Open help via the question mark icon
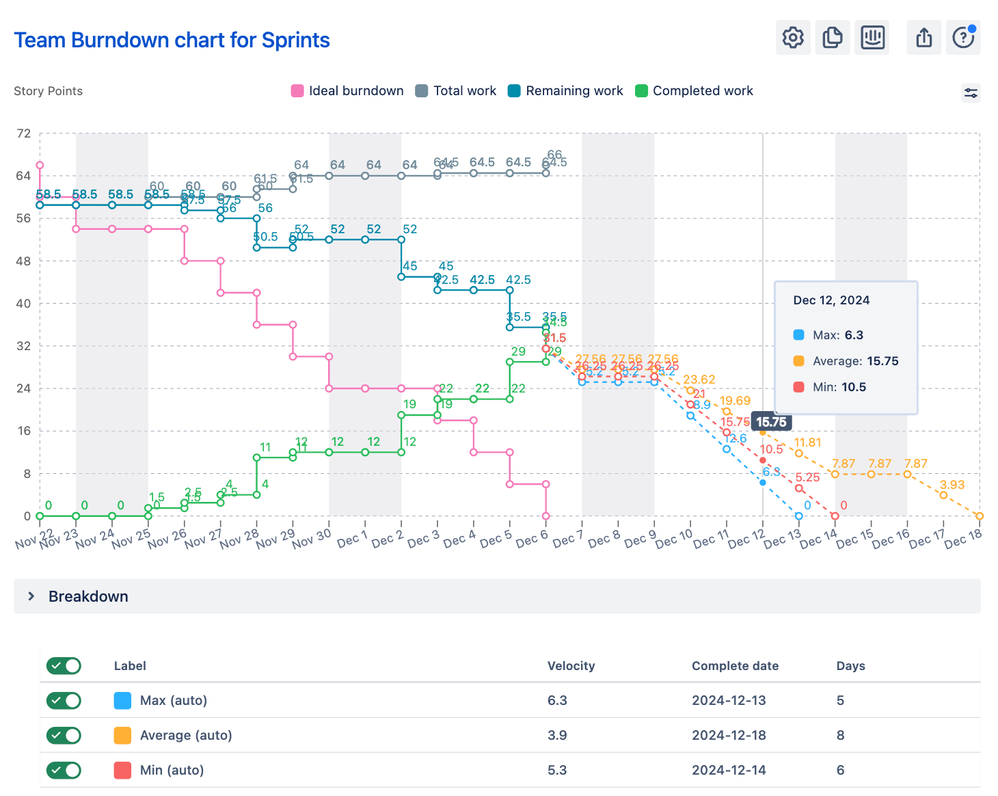Viewport: 998px width, 796px height. pyautogui.click(x=961, y=37)
